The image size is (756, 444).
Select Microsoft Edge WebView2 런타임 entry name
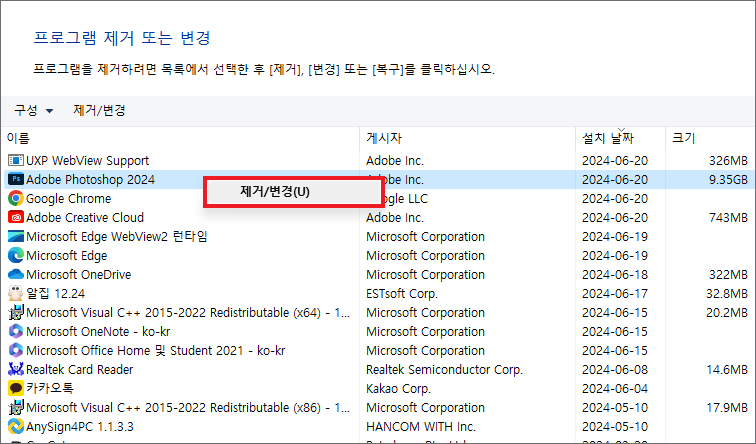tap(117, 237)
